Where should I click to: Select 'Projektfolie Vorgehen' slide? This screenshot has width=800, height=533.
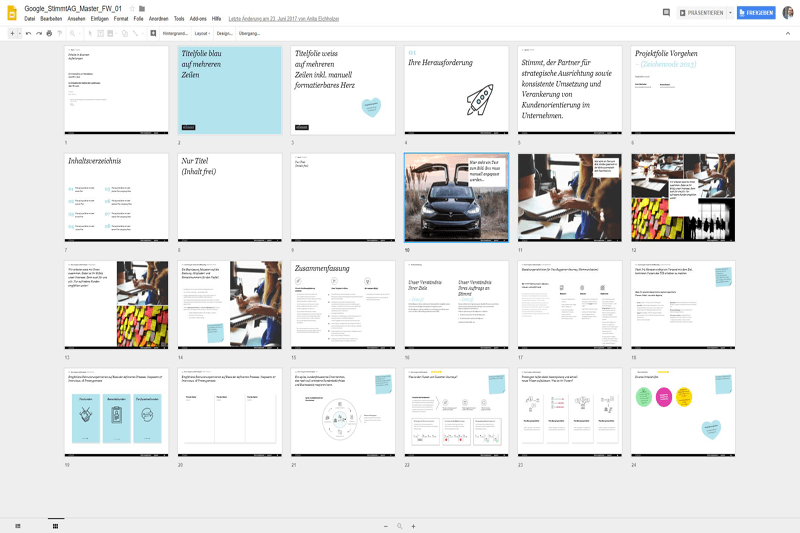coord(683,90)
